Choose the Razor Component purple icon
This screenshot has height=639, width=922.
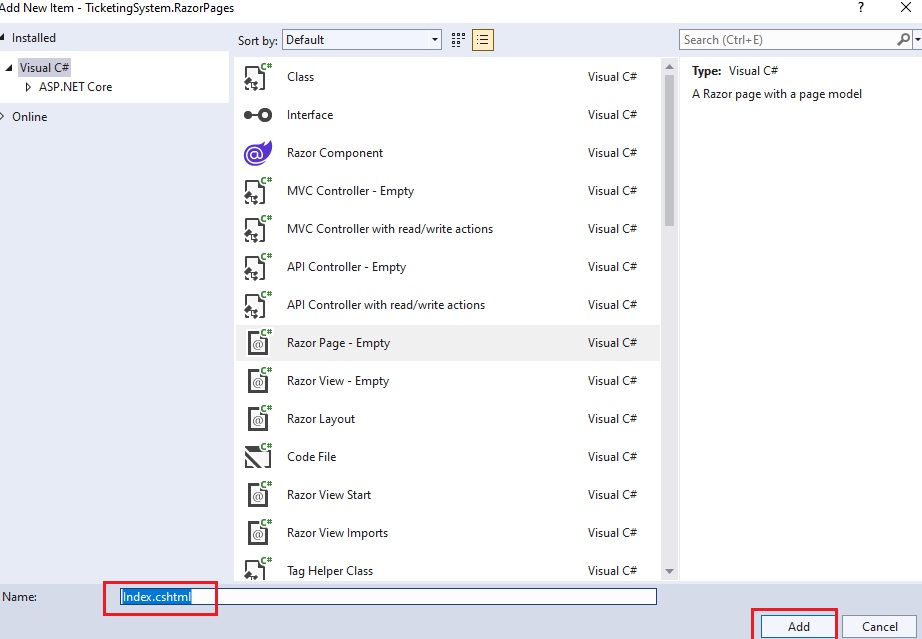tap(258, 153)
